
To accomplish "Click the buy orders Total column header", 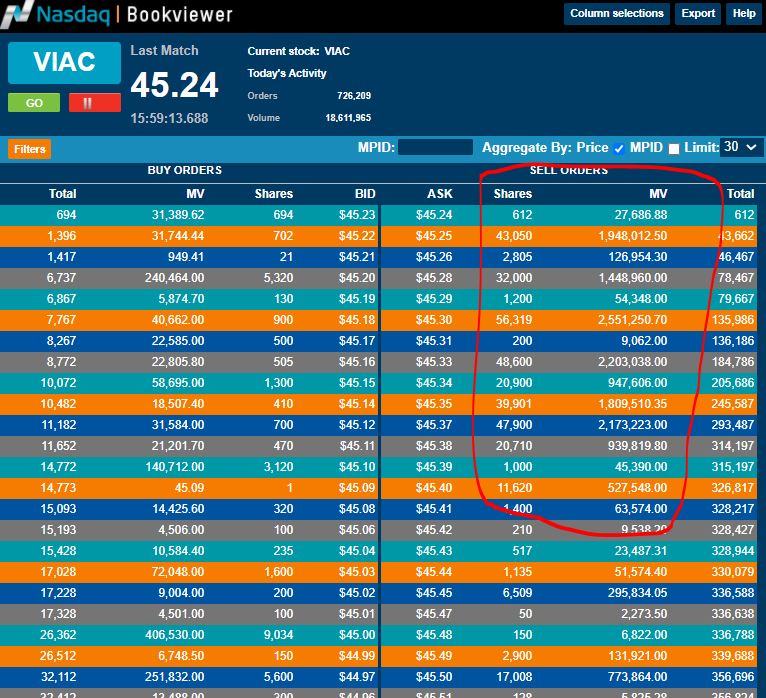I will click(62, 194).
